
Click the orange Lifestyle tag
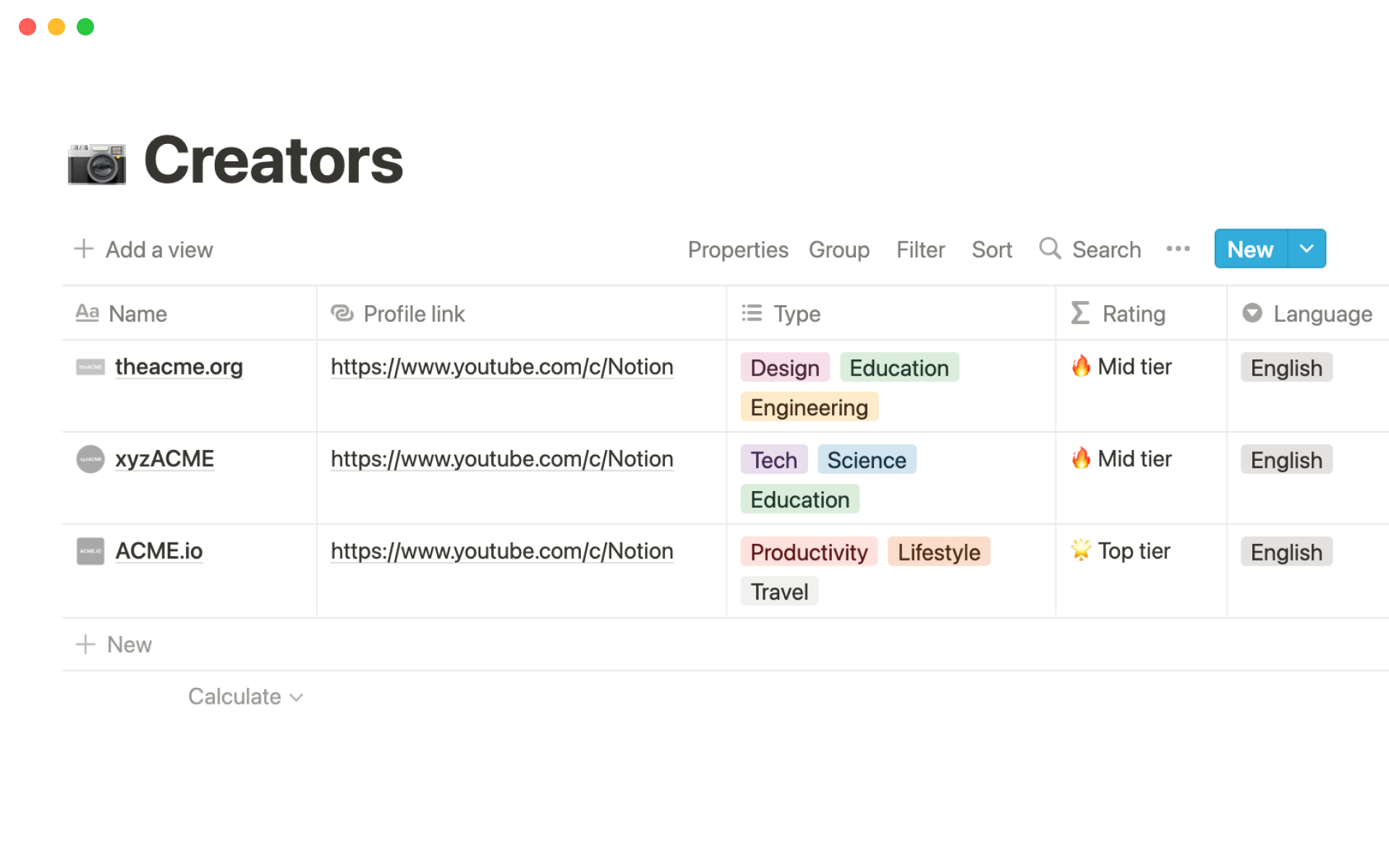tap(938, 553)
